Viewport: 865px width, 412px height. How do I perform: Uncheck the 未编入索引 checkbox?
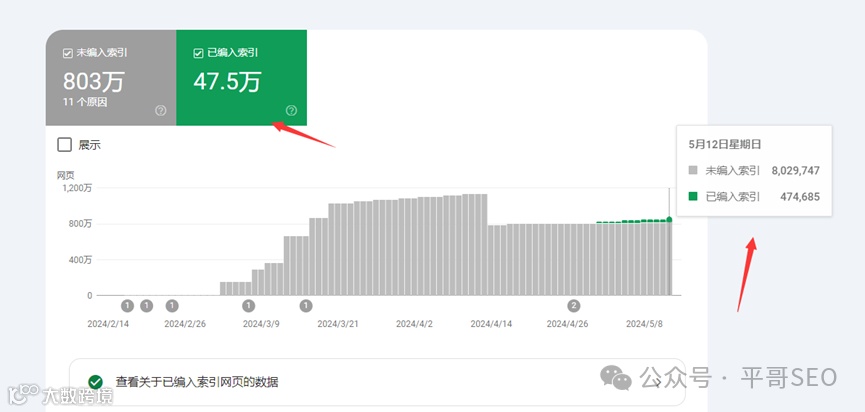pyautogui.click(x=67, y=53)
